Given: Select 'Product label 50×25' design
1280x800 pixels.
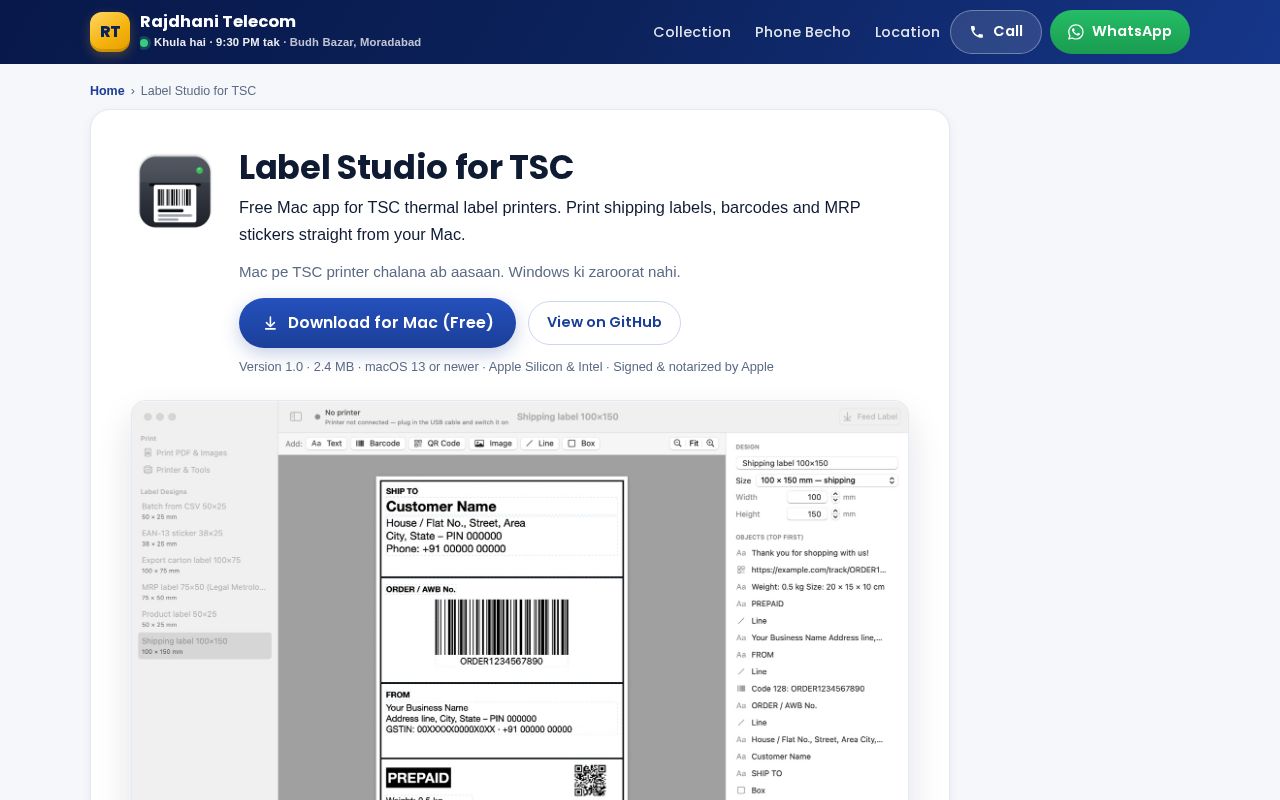Looking at the screenshot, I should pos(205,619).
